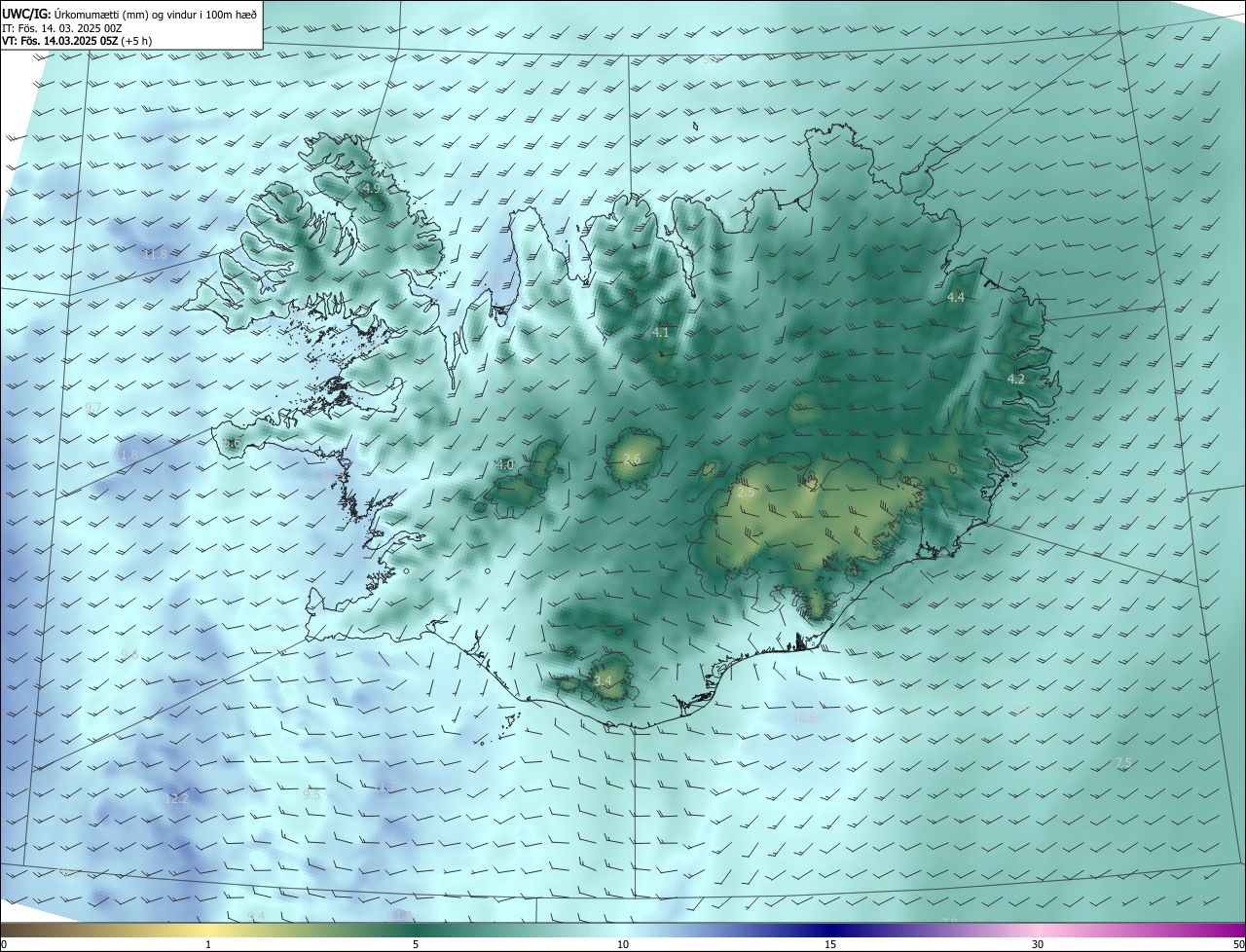Click the 2.5 value on the large glacier
The height and width of the screenshot is (952, 1246).
tap(747, 493)
